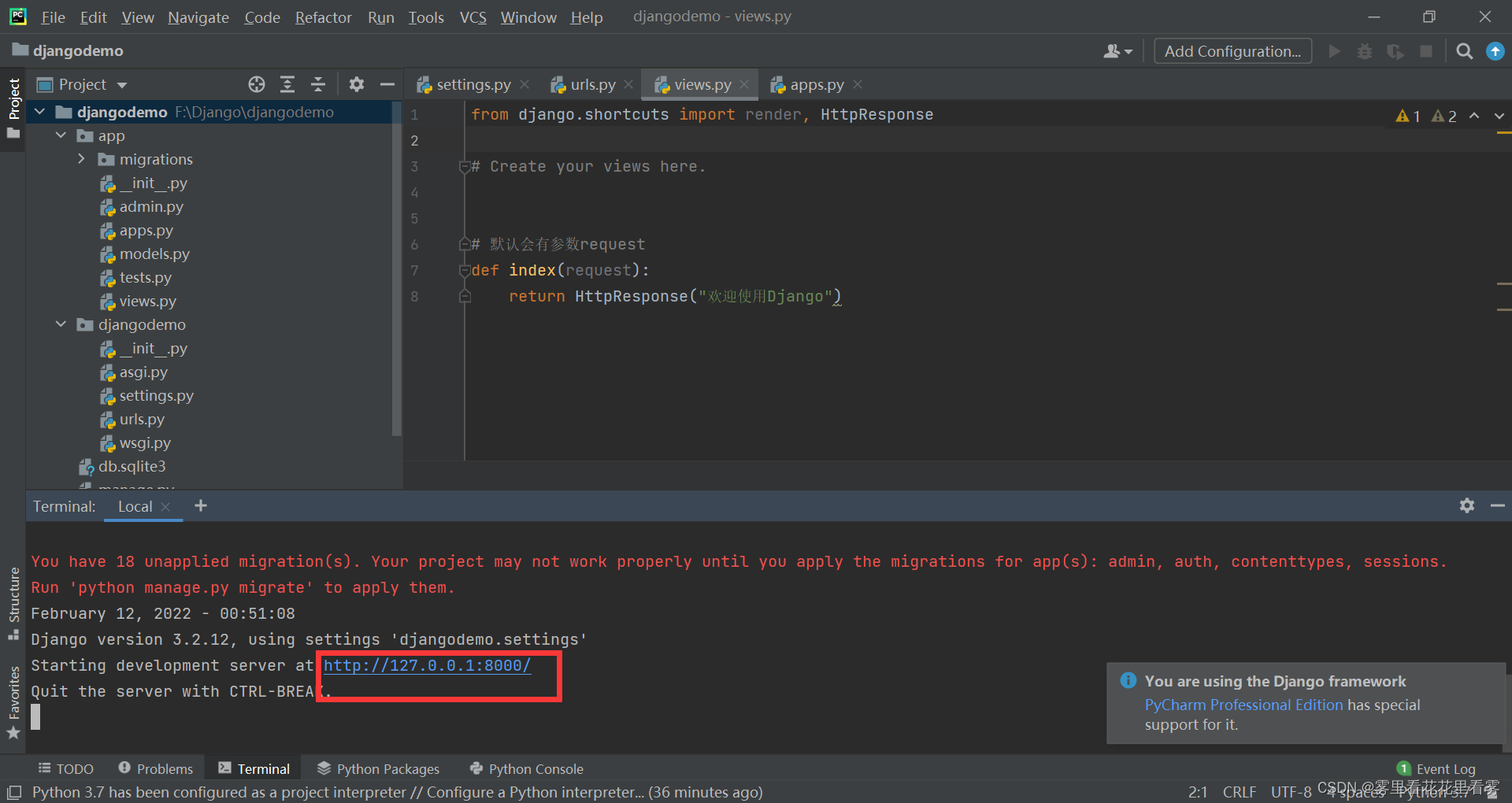
Task: Click the locate/select opened file target icon
Action: (x=257, y=84)
